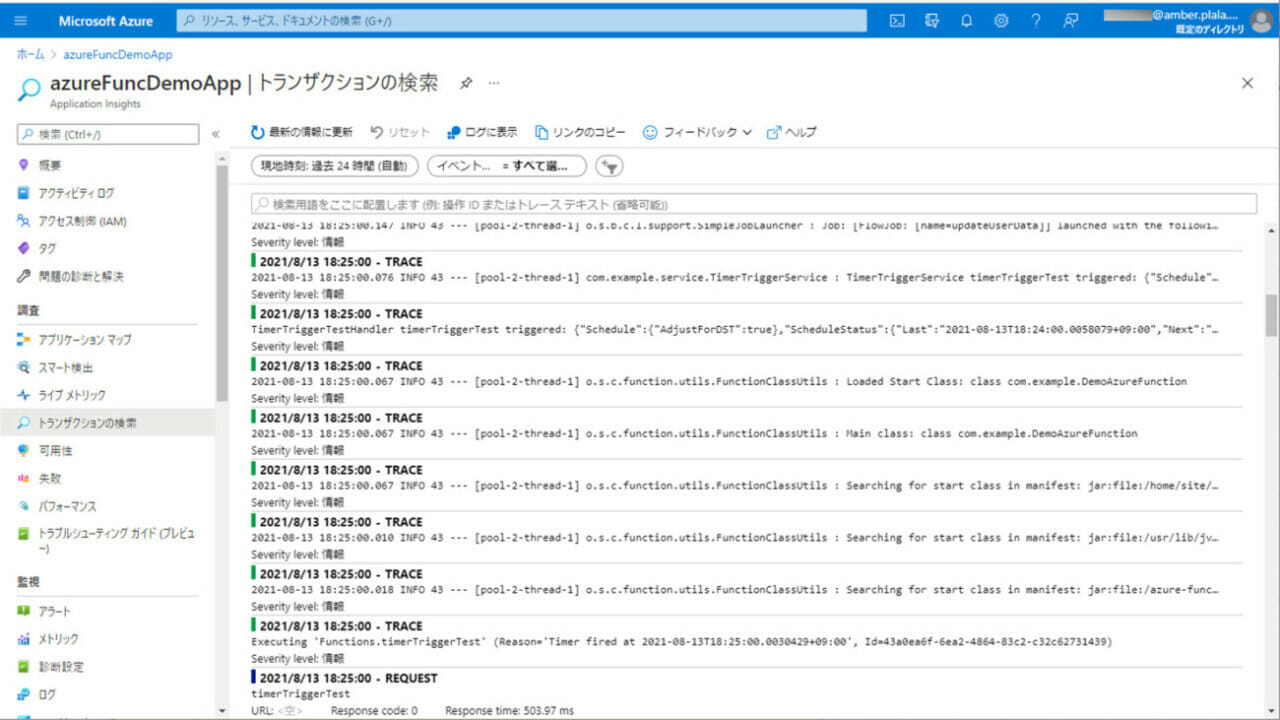Open Azure Cloud Shell from the top bar
The image size is (1280, 720).
896,20
